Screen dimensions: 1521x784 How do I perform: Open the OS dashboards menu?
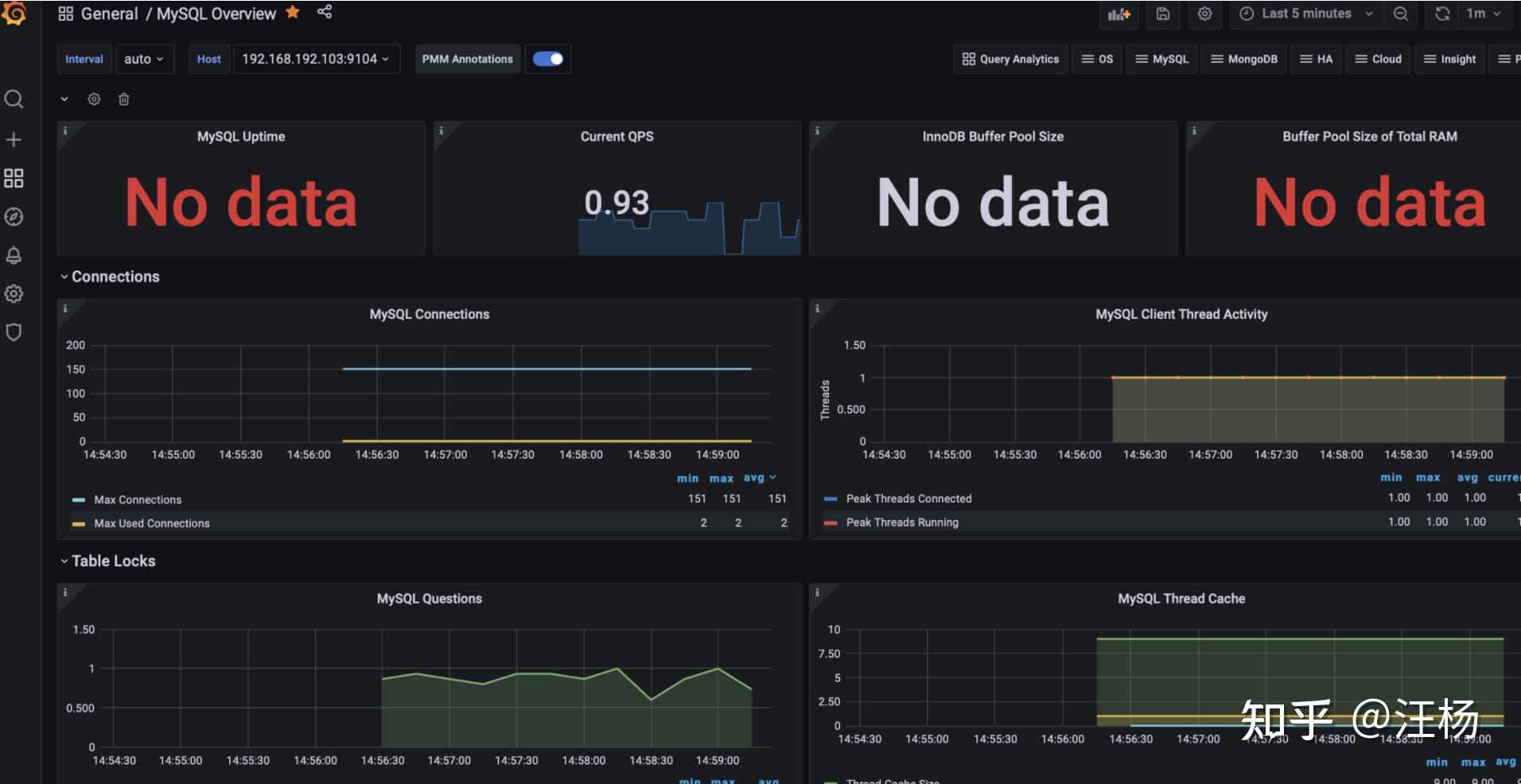tap(1097, 59)
